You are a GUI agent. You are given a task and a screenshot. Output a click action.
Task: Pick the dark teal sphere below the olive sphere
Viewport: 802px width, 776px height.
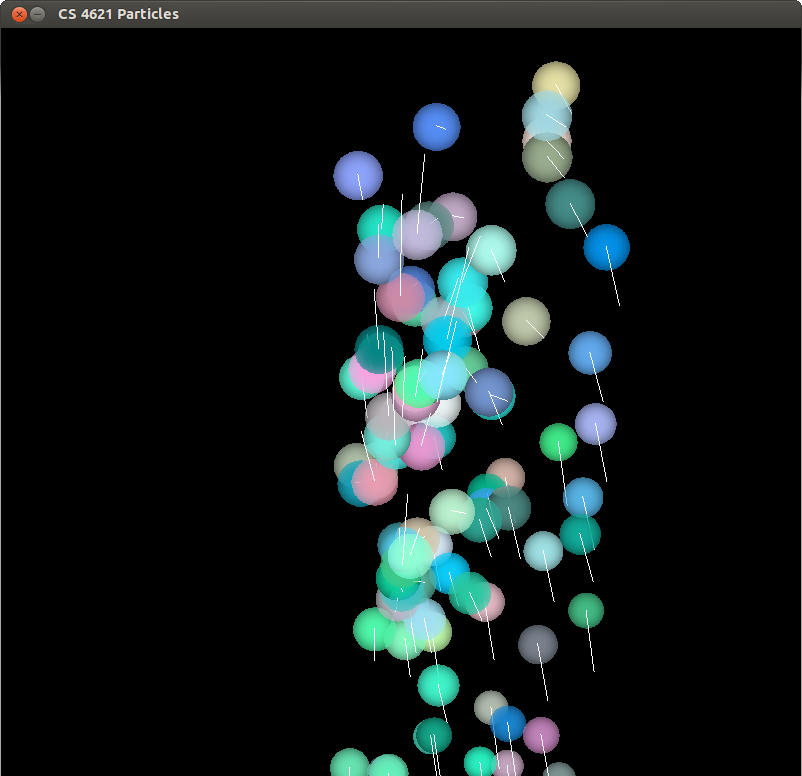coord(570,204)
